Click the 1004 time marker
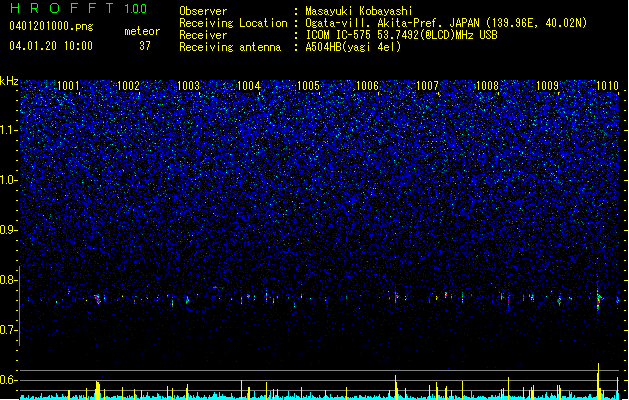 248,86
